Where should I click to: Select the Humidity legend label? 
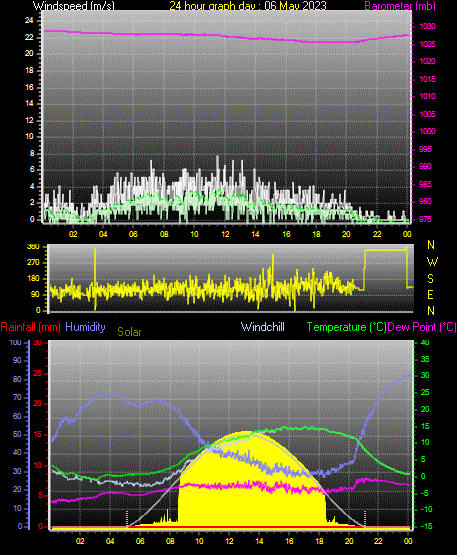pyautogui.click(x=85, y=327)
